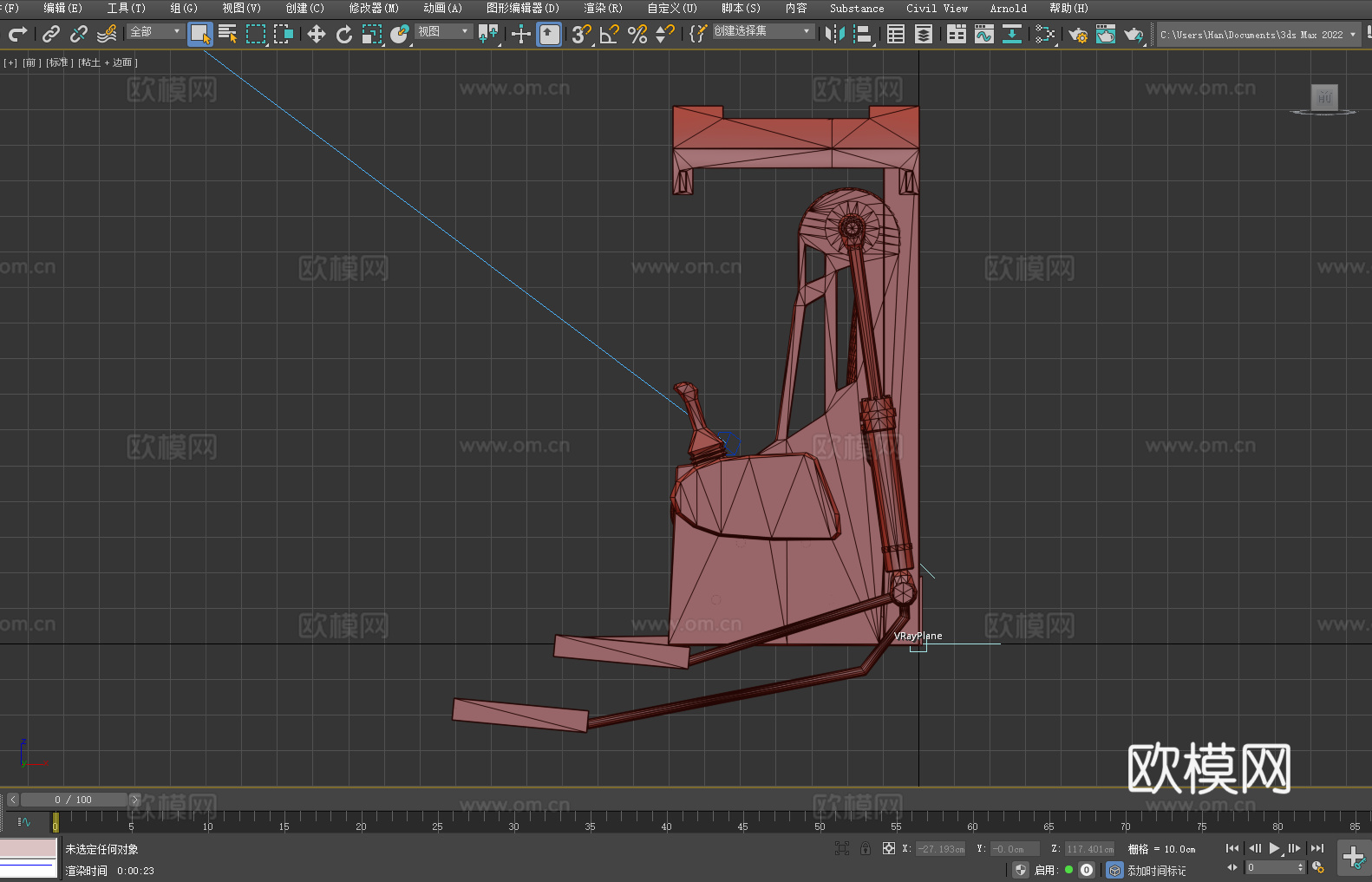Viewport: 1372px width, 882px height.
Task: Open 编辑(E) menu
Action: 62,8
